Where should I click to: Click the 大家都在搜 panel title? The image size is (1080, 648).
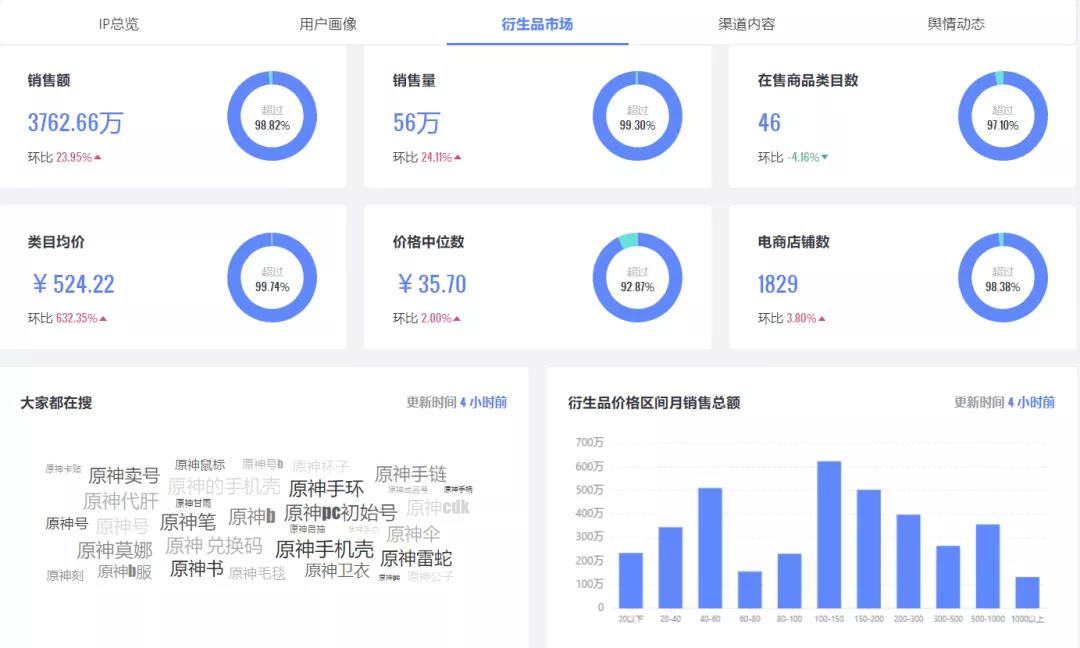[x=56, y=403]
